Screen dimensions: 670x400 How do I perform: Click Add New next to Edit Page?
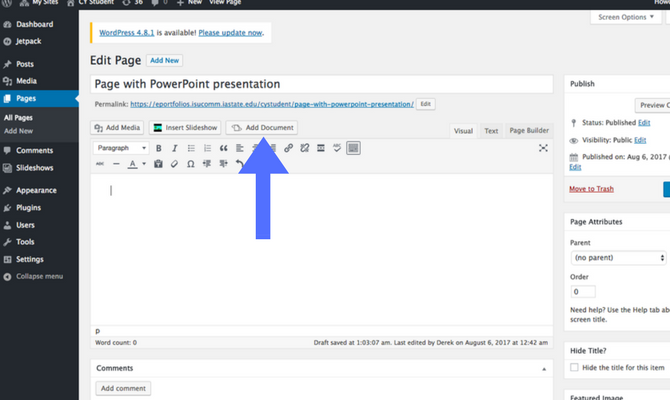(x=165, y=60)
